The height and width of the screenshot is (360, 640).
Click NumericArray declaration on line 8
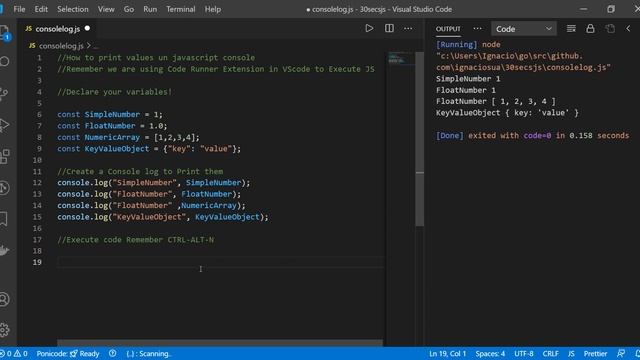(112, 137)
